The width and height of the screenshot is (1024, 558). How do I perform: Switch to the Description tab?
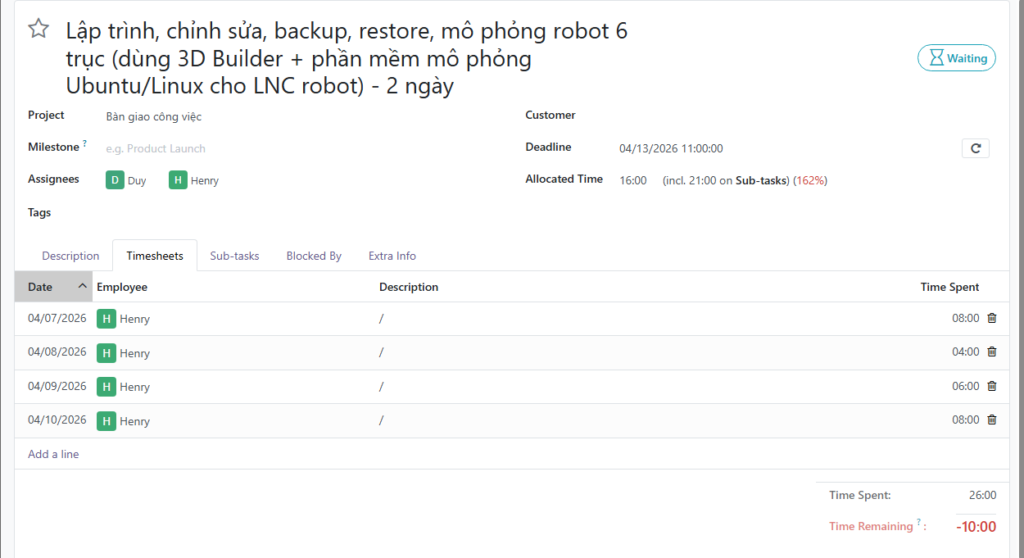pos(70,256)
